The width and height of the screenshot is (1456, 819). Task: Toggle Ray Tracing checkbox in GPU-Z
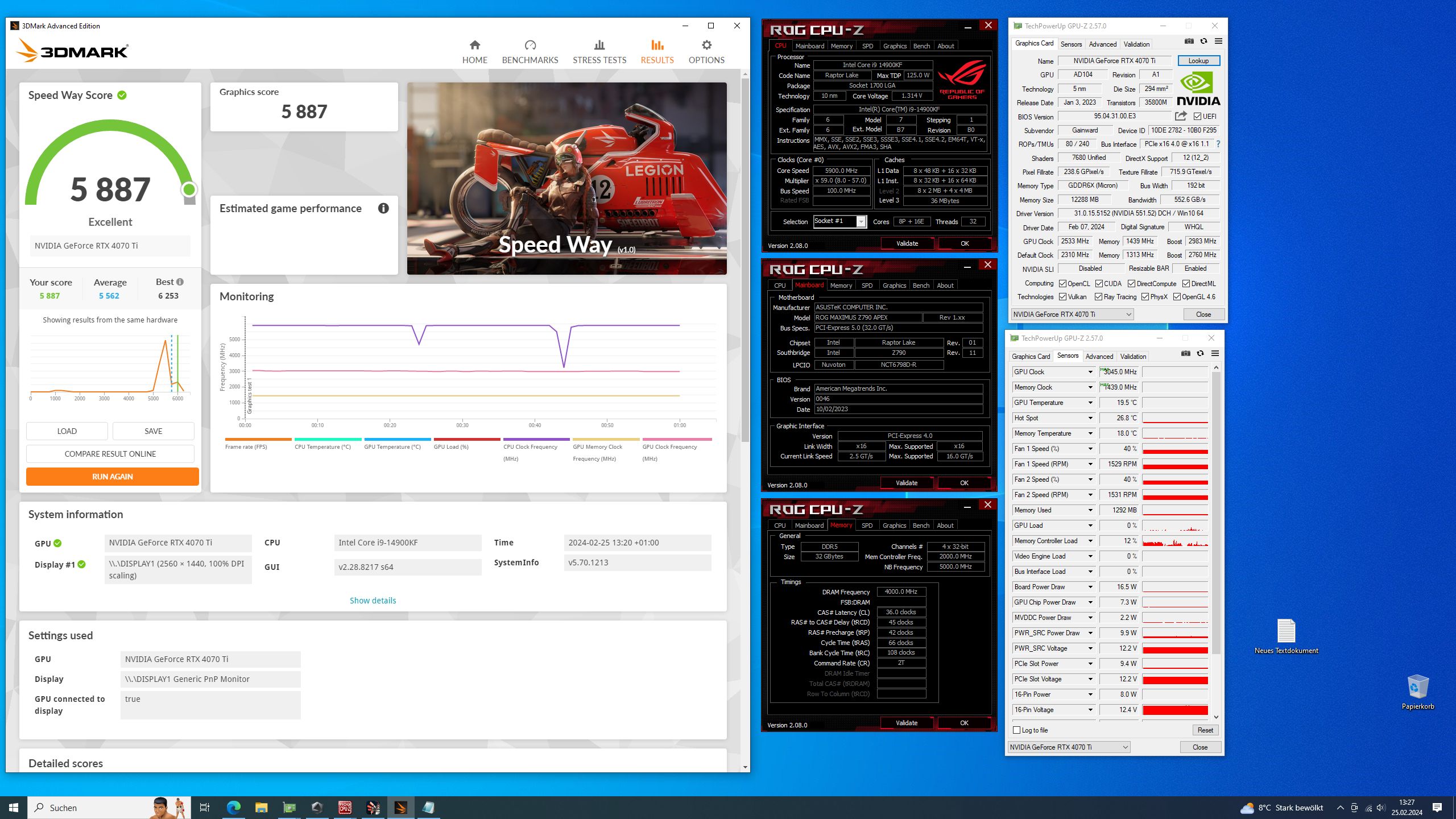1098,296
